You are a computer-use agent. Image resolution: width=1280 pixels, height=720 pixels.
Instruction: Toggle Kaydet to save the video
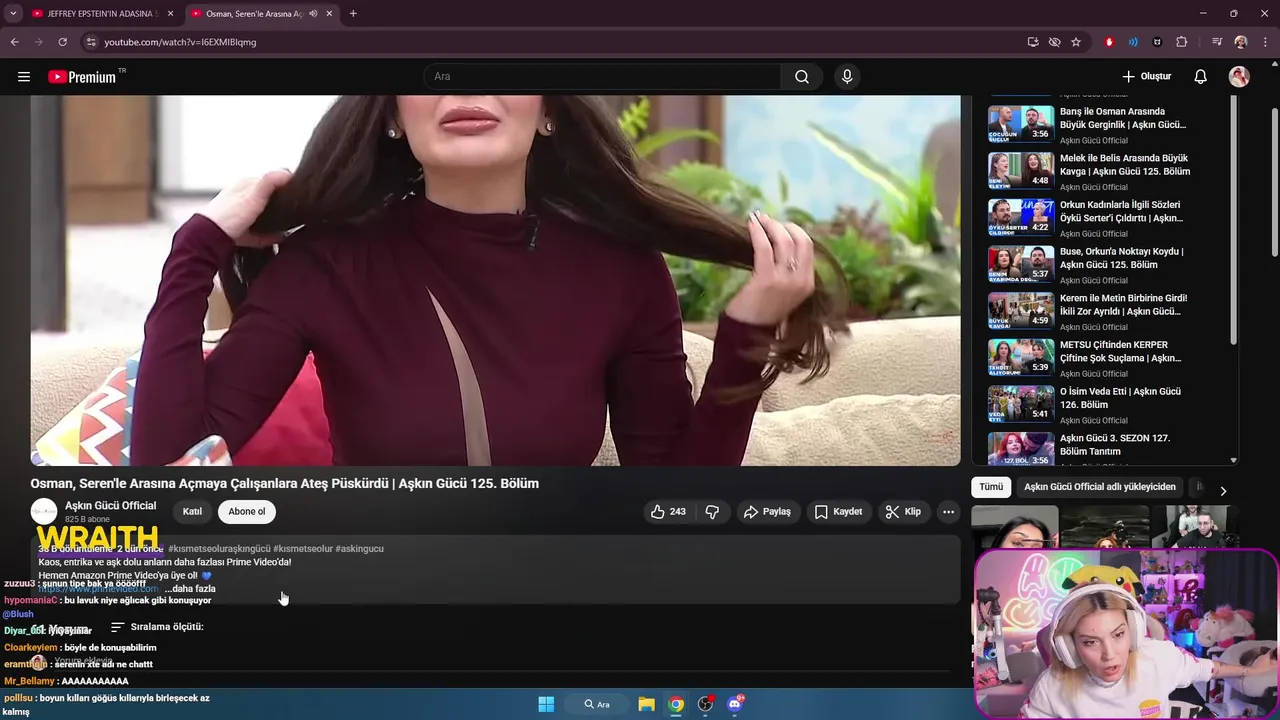tap(838, 511)
